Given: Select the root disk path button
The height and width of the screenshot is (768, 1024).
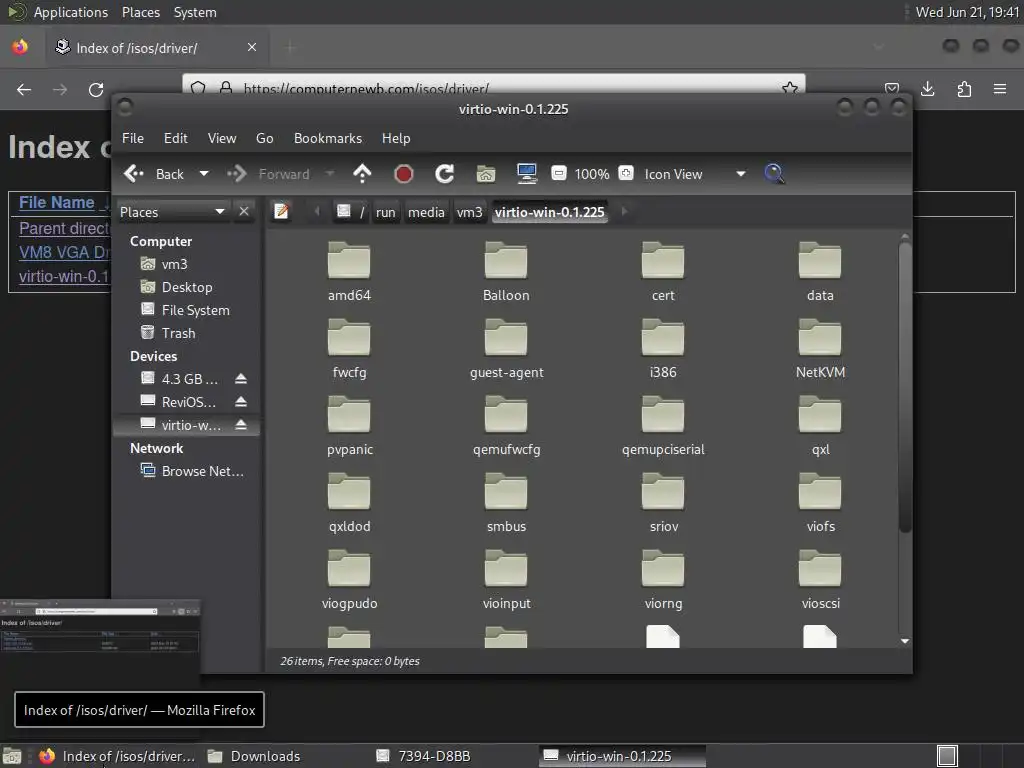Looking at the screenshot, I should [x=351, y=212].
